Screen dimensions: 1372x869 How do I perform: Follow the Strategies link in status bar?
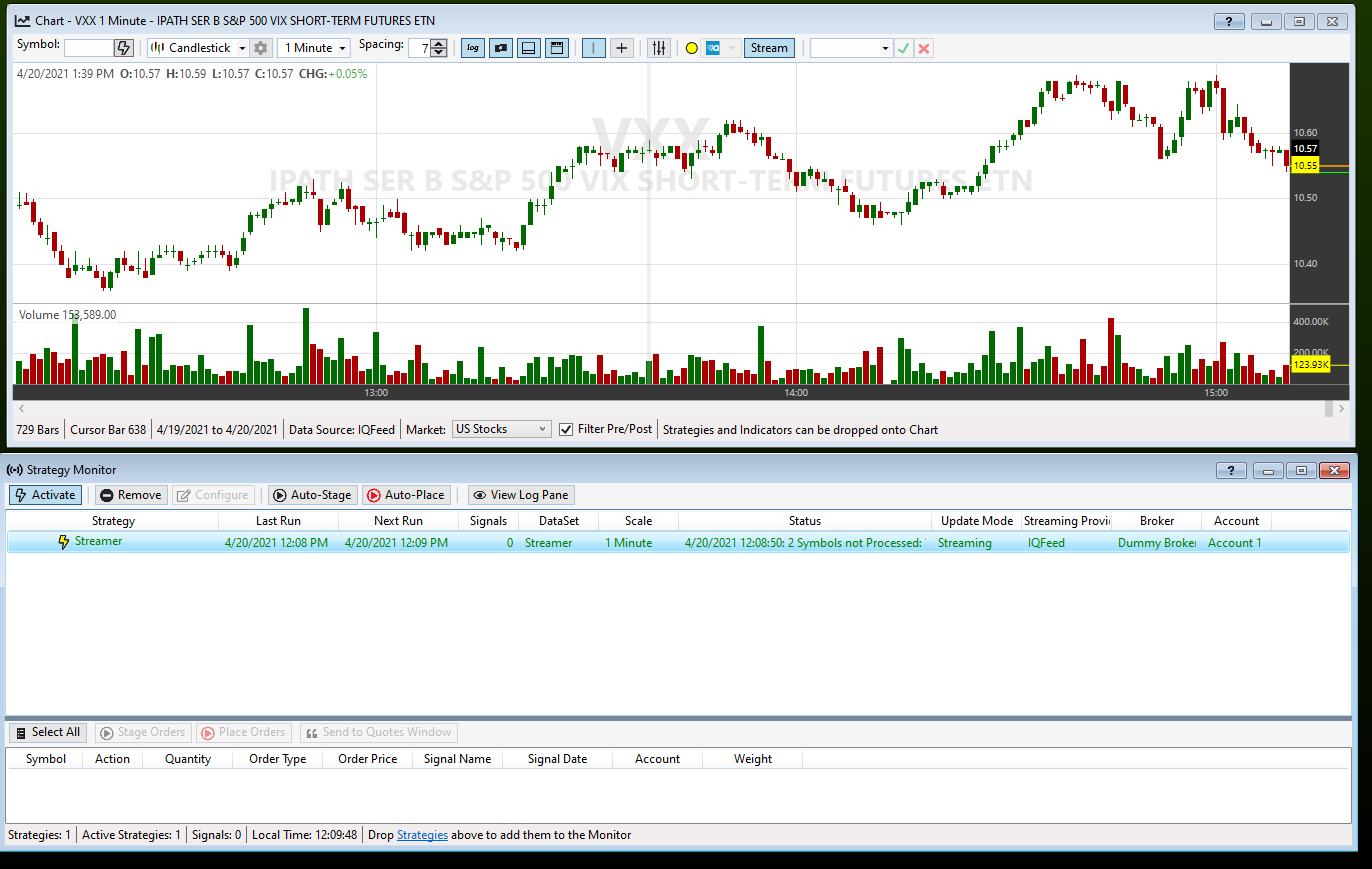422,835
